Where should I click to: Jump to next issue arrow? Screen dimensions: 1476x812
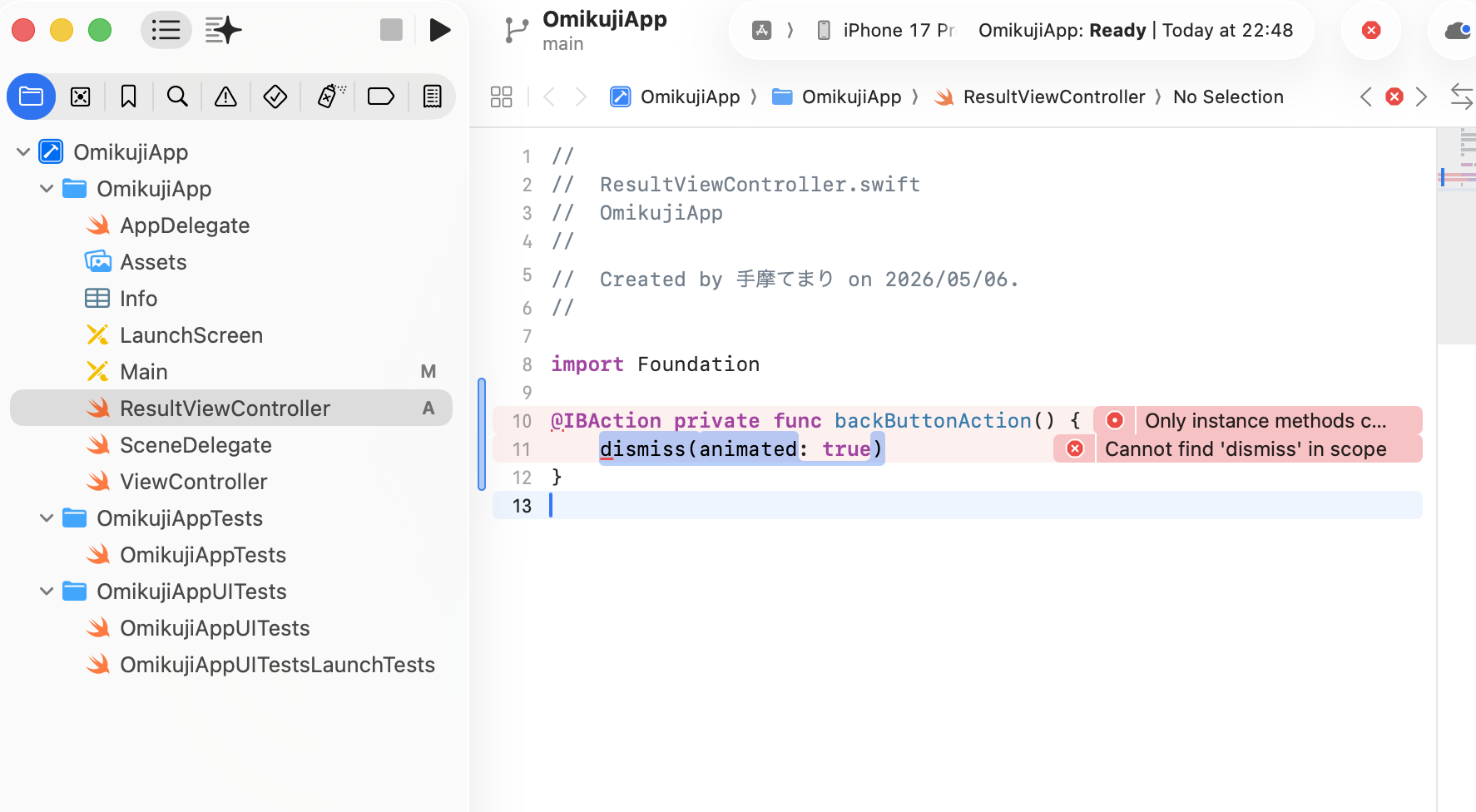(1422, 97)
